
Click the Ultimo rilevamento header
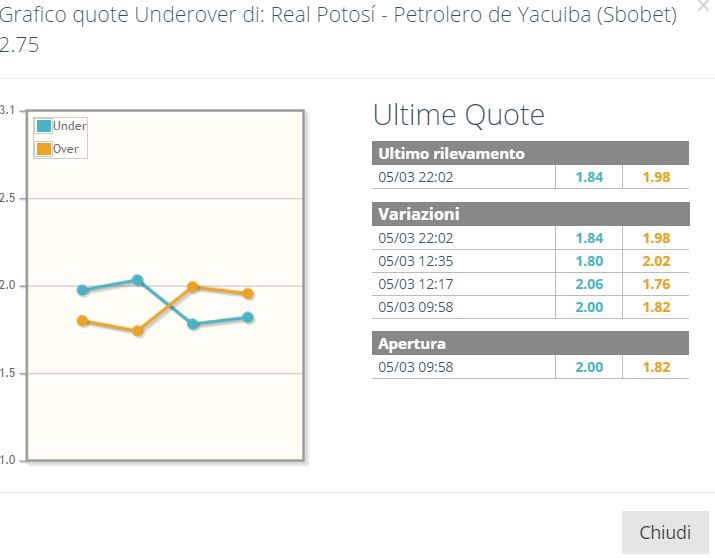click(530, 153)
